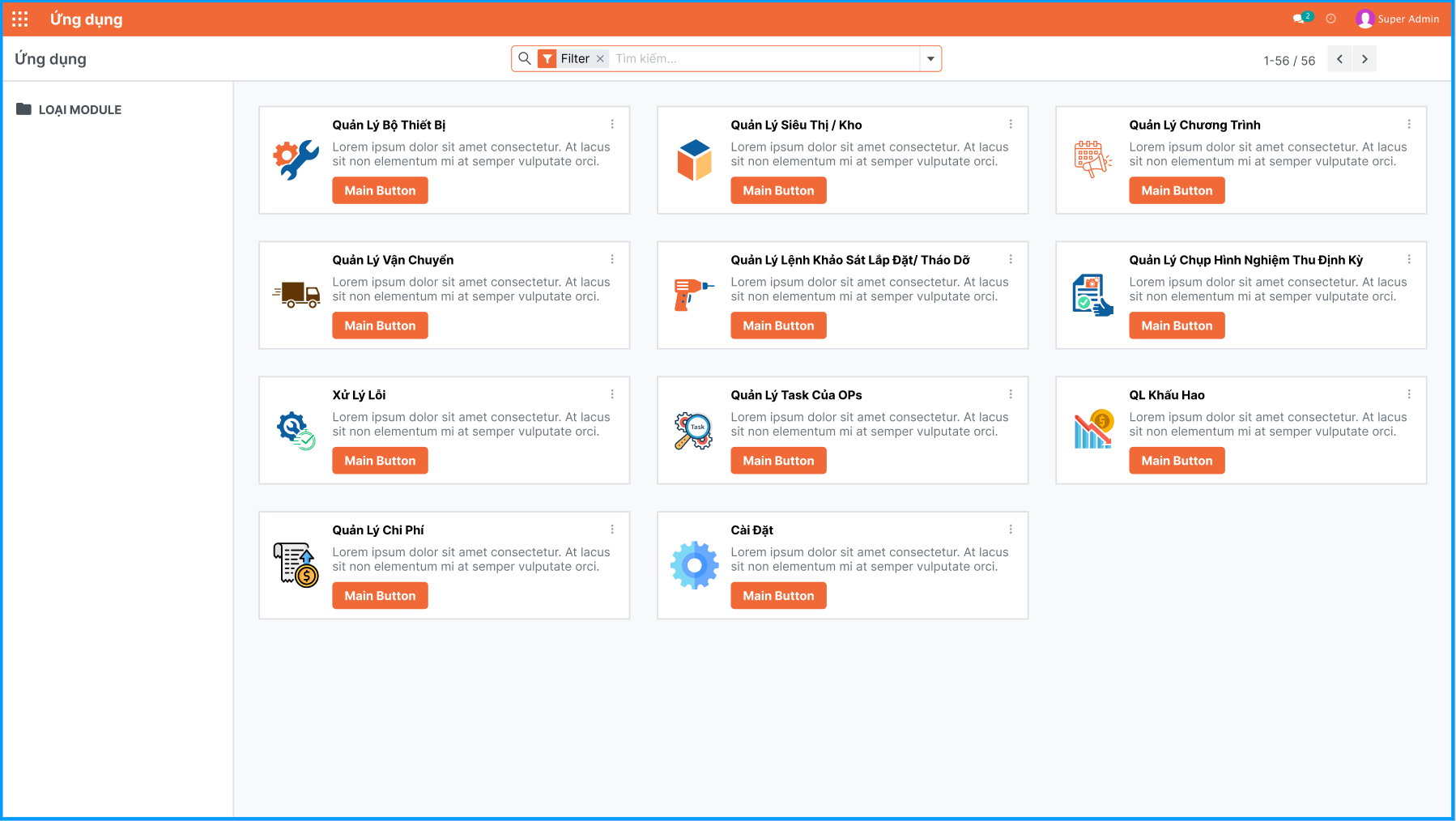Viewport: 1456px width, 821px height.
Task: Click Main Button on Quản Lý Vận Chuyển
Action: coord(380,325)
